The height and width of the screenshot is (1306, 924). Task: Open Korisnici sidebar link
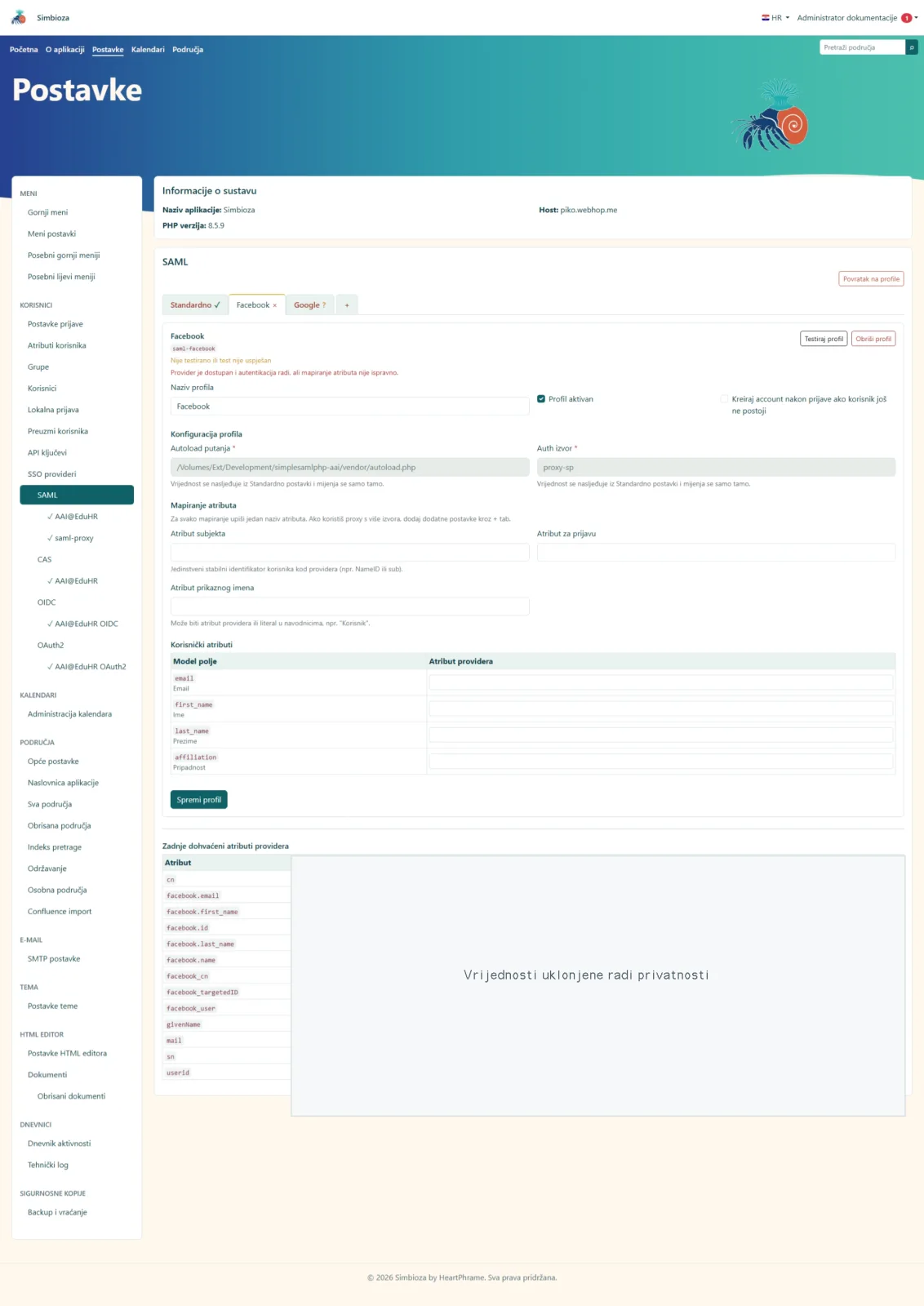42,389
